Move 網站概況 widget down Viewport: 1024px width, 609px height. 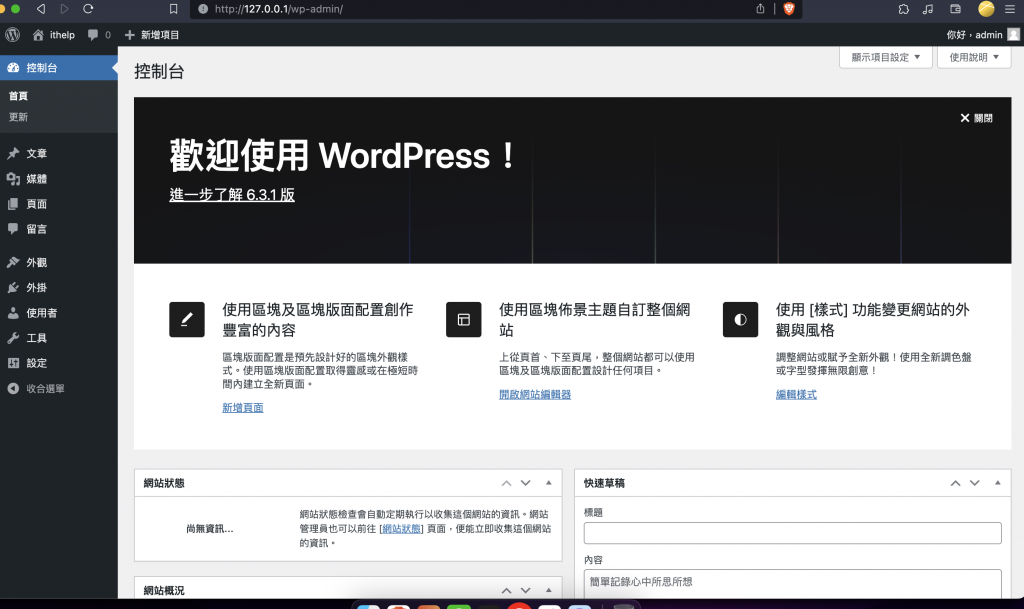pyautogui.click(x=526, y=590)
